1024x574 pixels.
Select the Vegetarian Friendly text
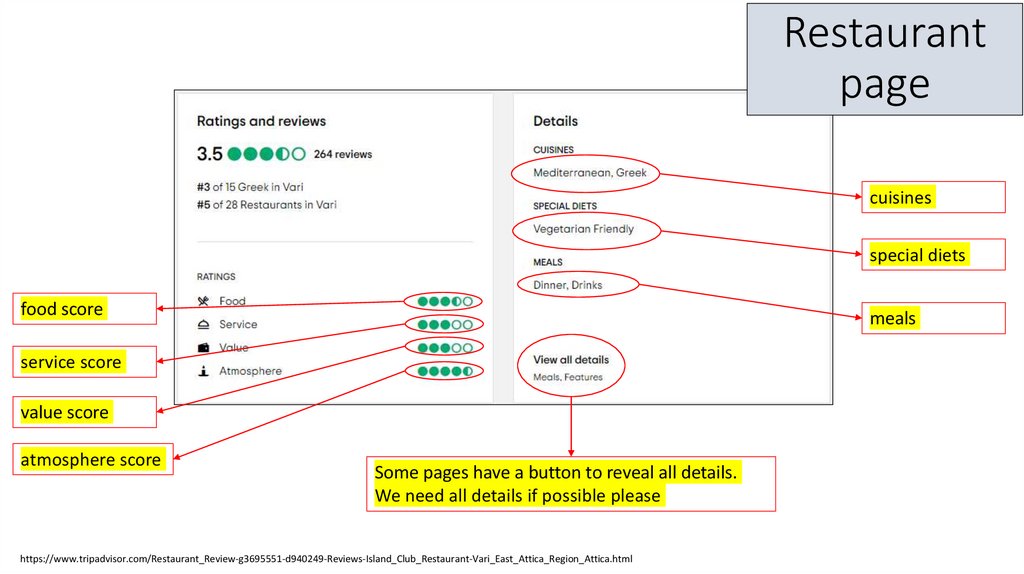coord(583,229)
